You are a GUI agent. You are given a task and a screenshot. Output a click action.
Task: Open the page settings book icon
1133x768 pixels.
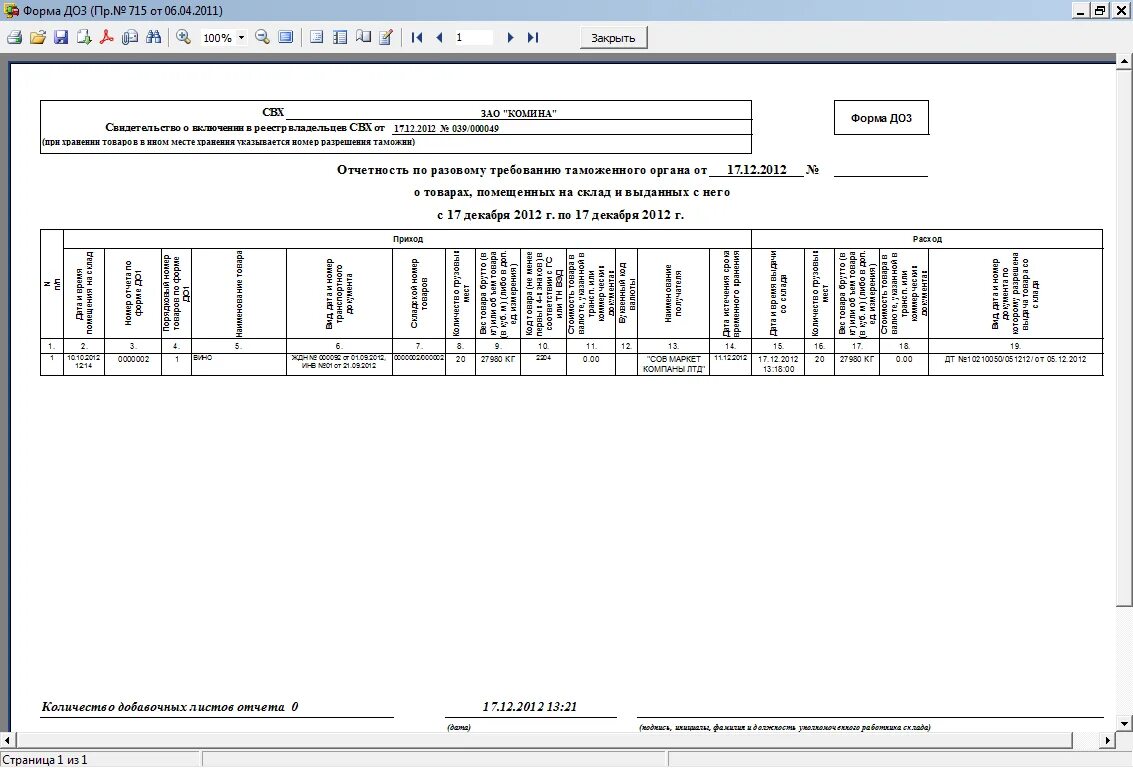tap(363, 38)
